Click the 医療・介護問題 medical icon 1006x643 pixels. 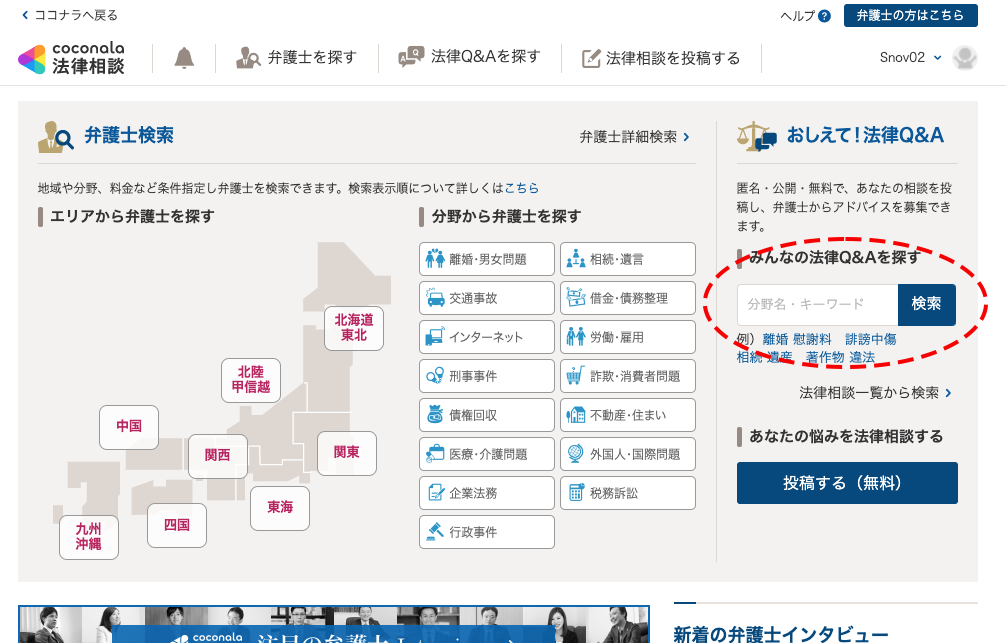tap(435, 454)
